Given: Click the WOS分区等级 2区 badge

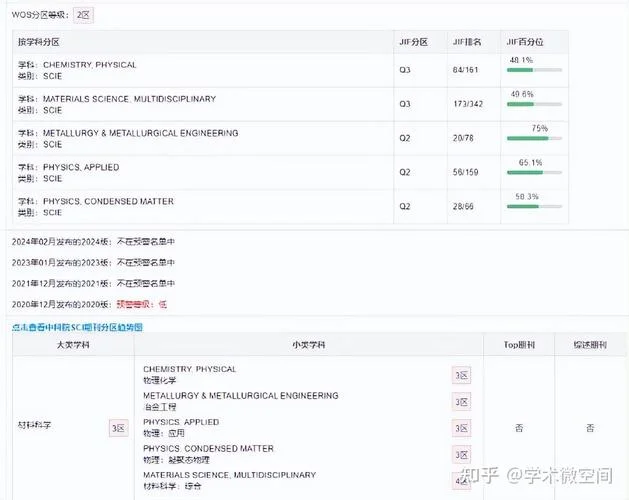Looking at the screenshot, I should point(83,15).
